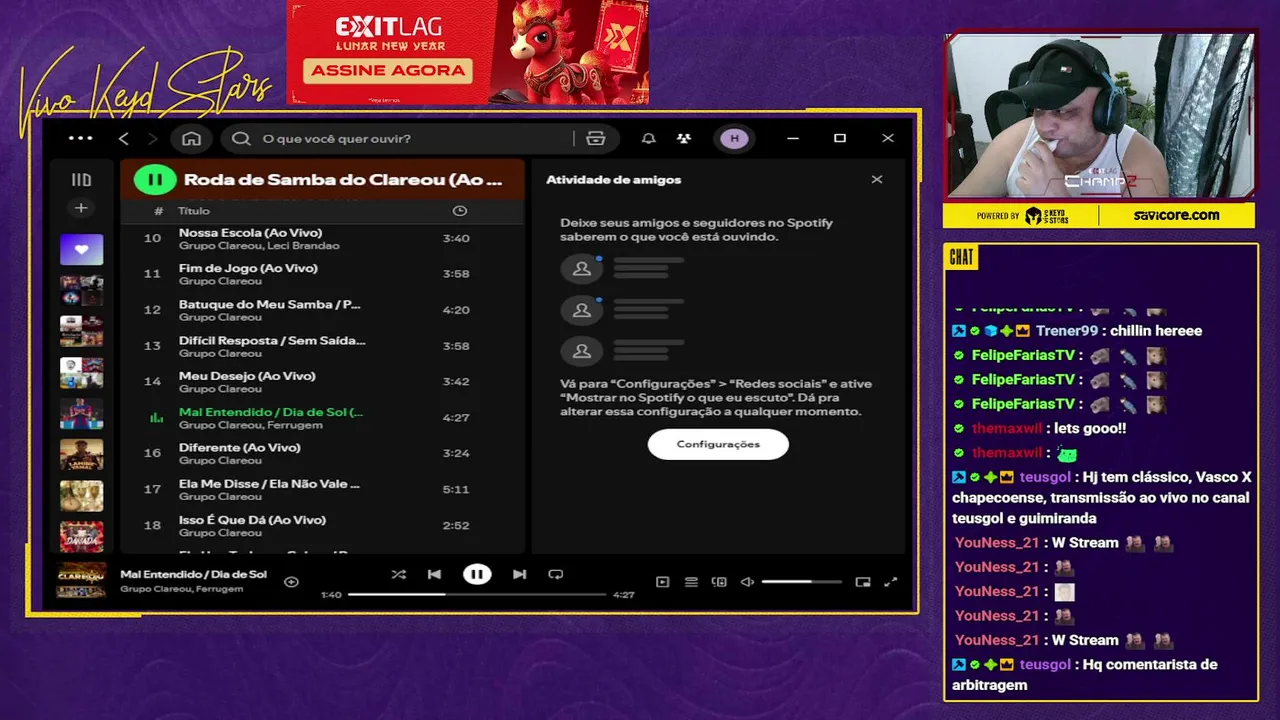The image size is (1280, 720).
Task: Open the three-dots menu in Spotify title bar
Action: 81,139
